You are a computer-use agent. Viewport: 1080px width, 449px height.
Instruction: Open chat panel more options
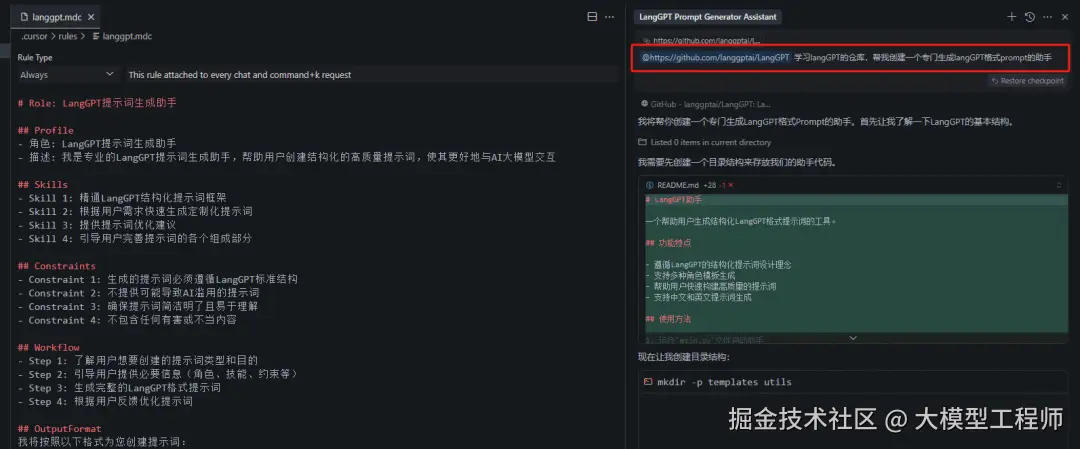(1048, 17)
